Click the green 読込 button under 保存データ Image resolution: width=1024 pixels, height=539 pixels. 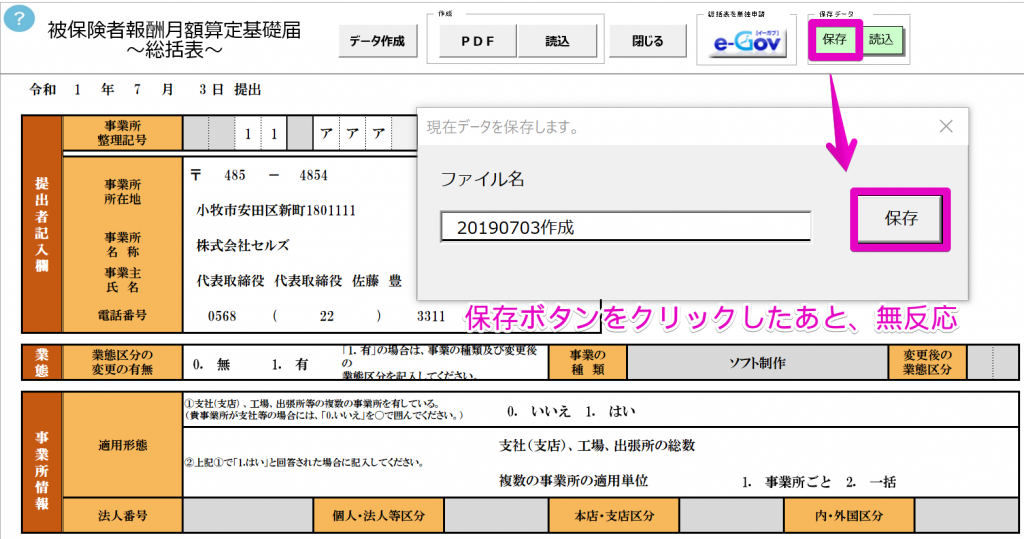(882, 40)
